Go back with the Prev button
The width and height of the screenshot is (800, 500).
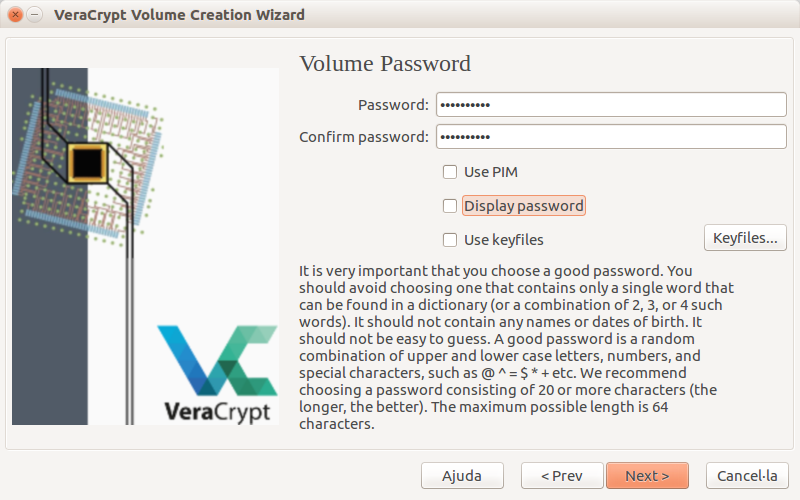point(560,475)
